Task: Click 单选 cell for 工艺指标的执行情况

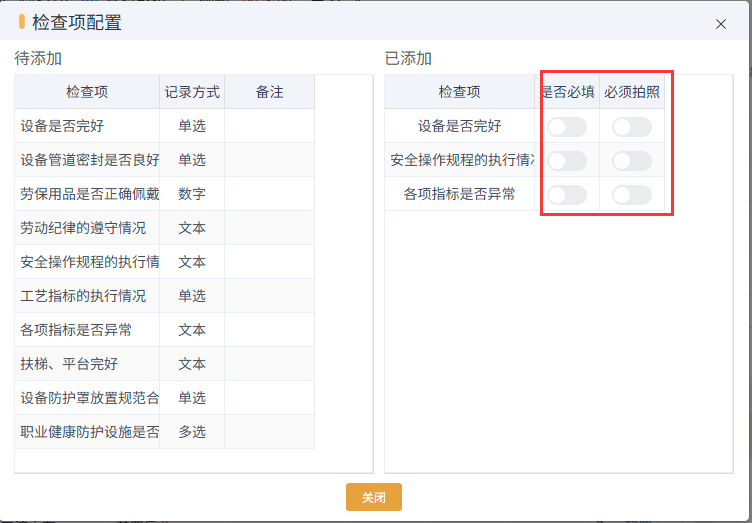Action: (192, 296)
